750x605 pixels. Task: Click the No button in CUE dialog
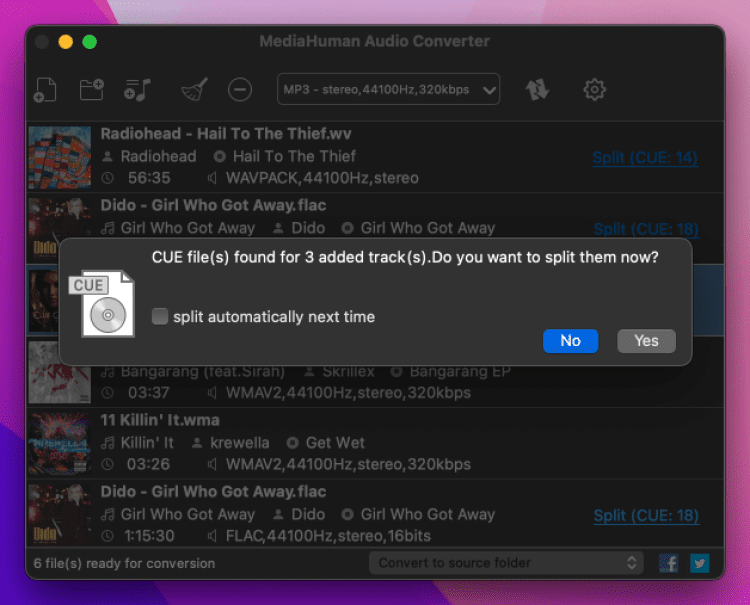coord(570,341)
